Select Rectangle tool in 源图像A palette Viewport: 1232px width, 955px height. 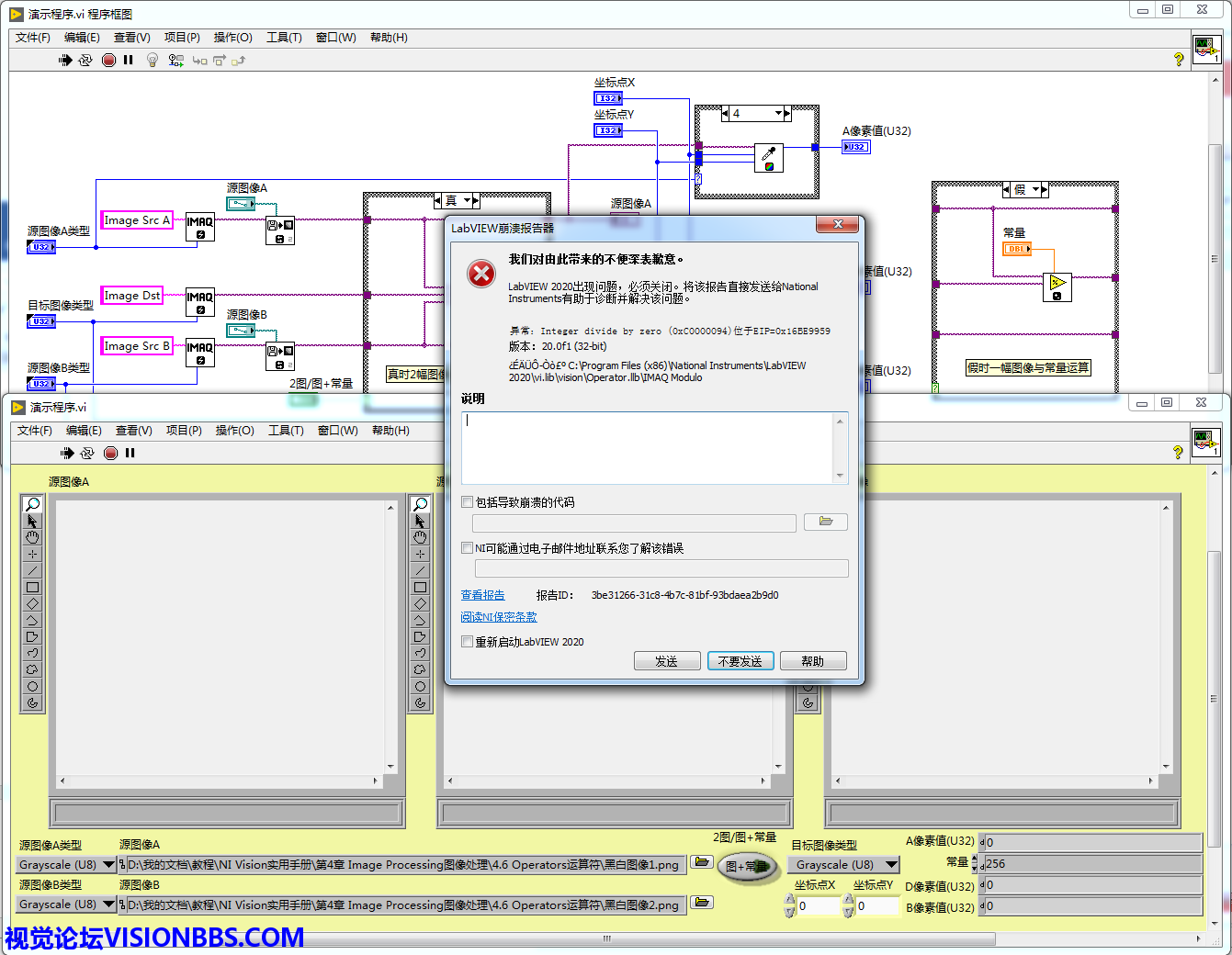point(32,587)
